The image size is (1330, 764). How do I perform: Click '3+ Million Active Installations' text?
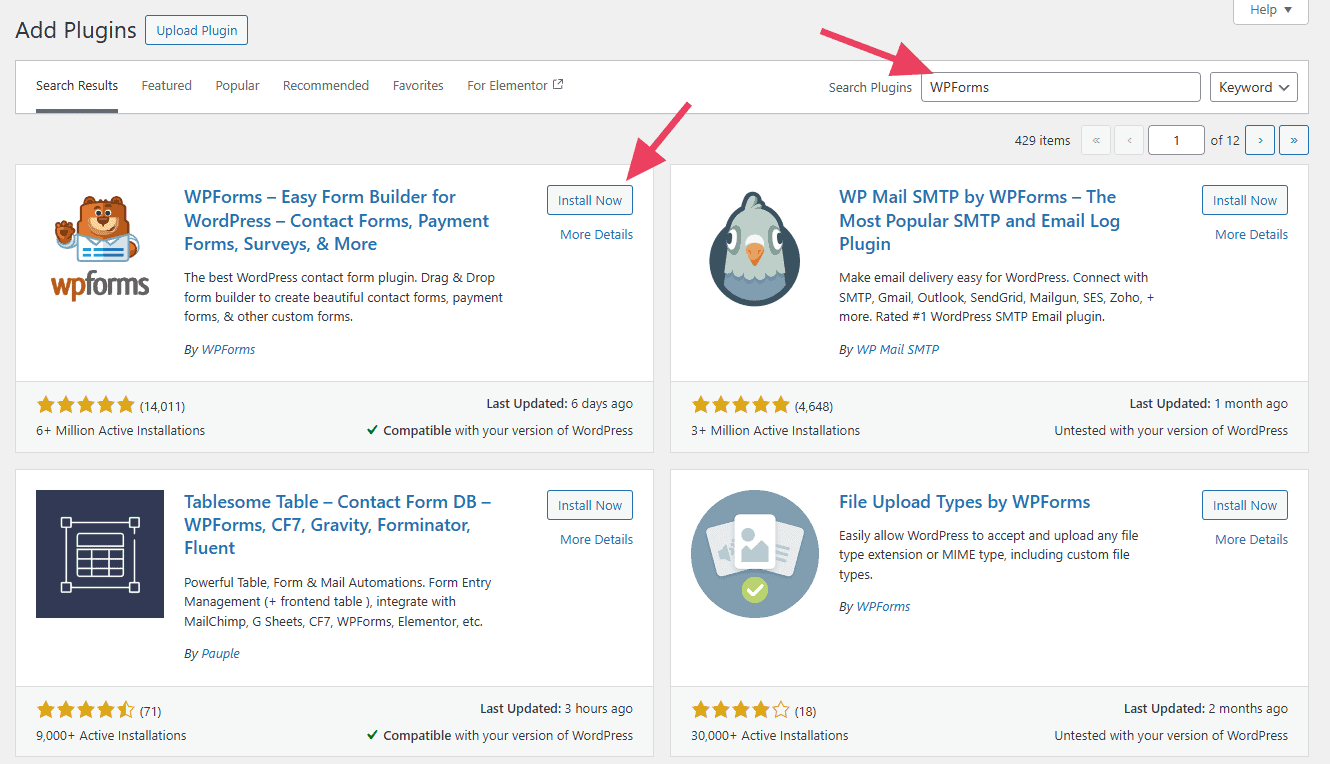775,431
